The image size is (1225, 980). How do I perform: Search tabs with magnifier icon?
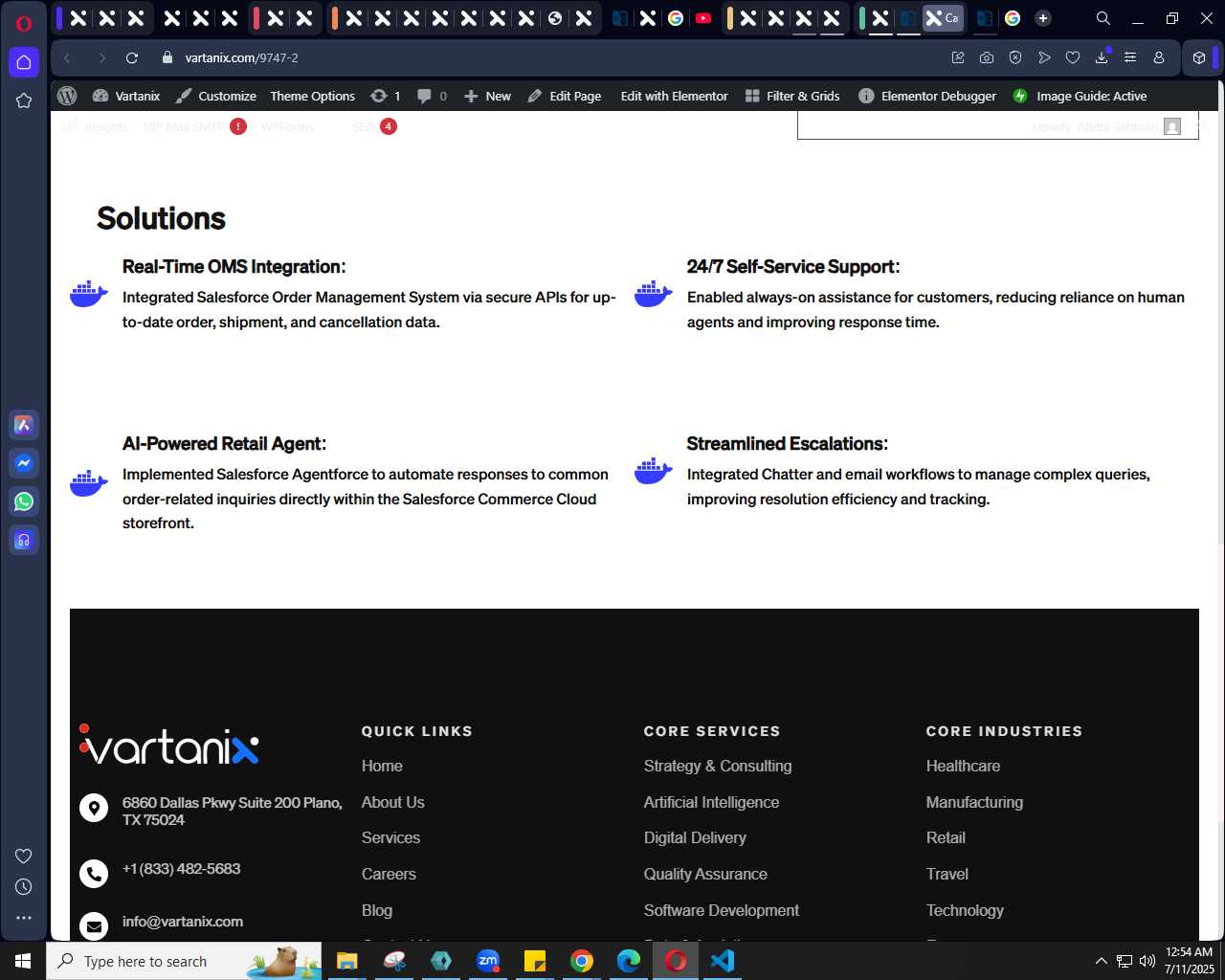1103,18
